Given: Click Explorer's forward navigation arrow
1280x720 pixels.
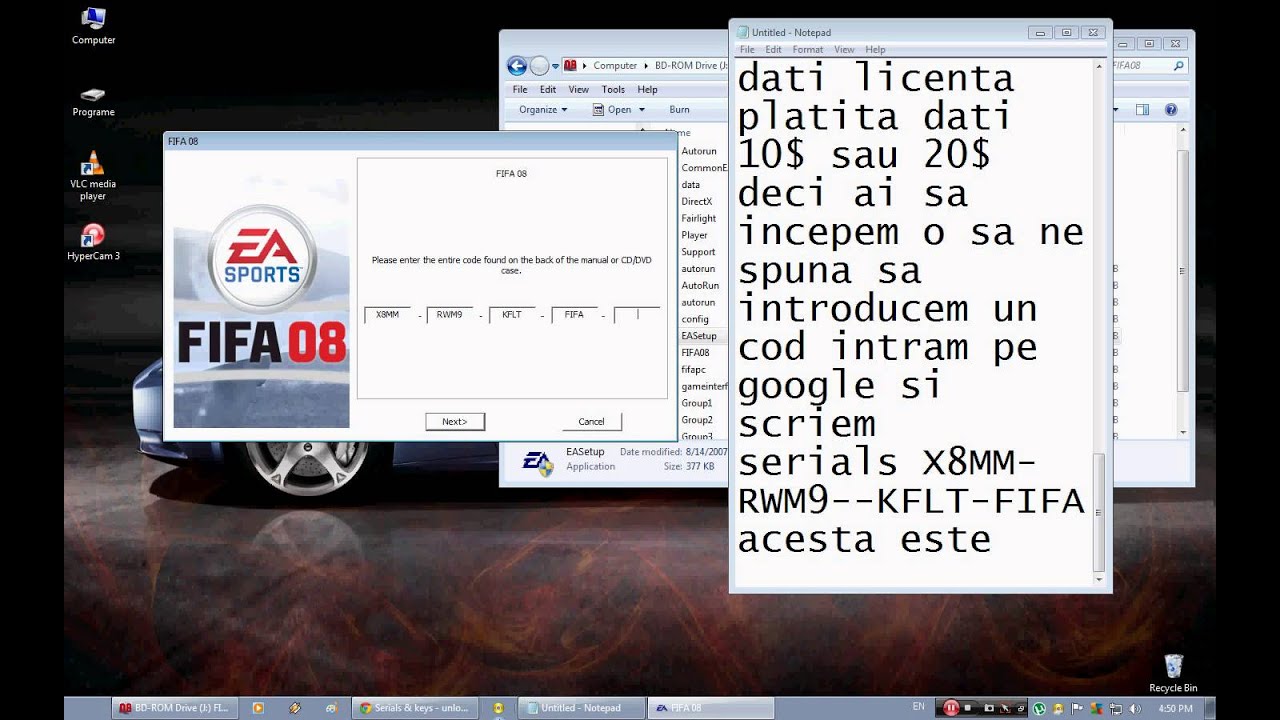Looking at the screenshot, I should pyautogui.click(x=540, y=66).
